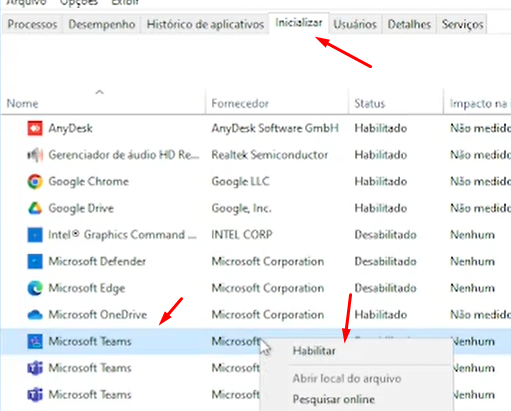Click Microsoft Corporation in the OneDrive row

pos(268,315)
